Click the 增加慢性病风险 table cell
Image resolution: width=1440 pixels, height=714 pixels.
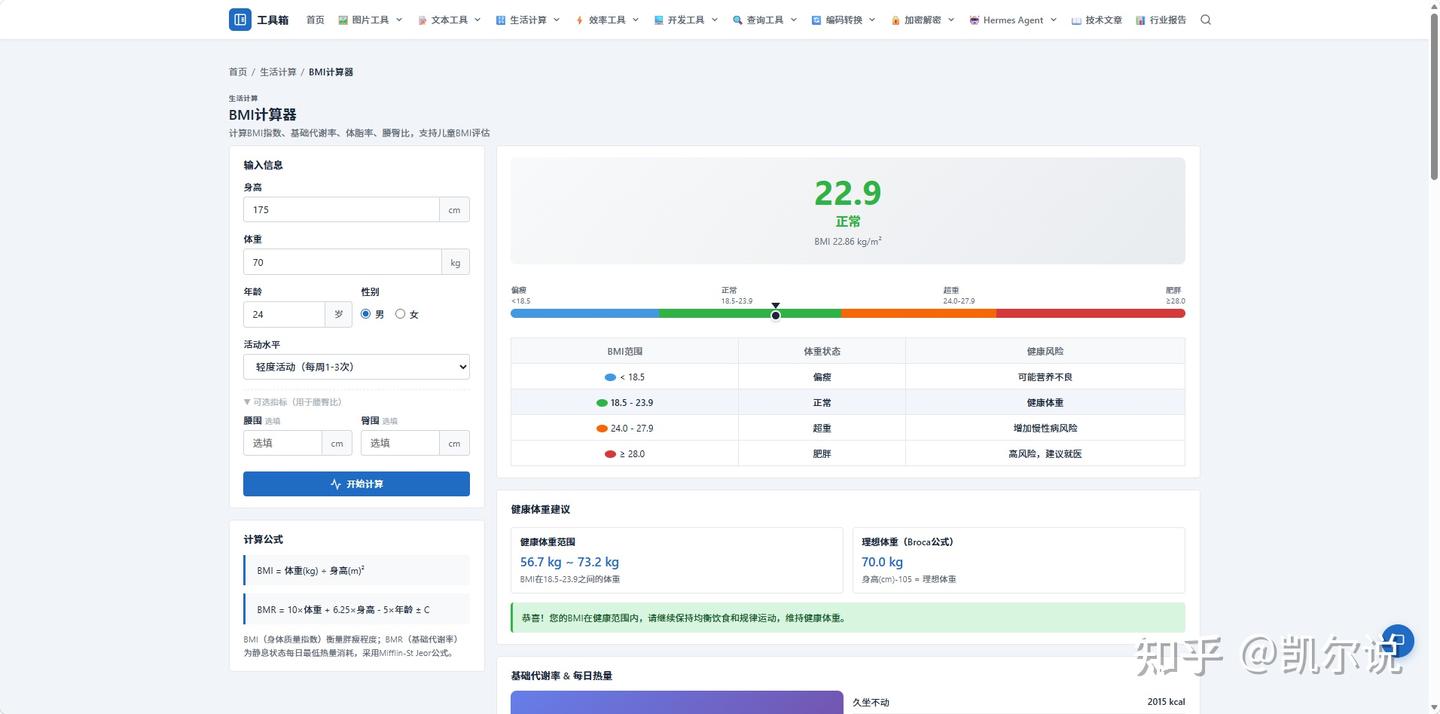tap(1045, 428)
